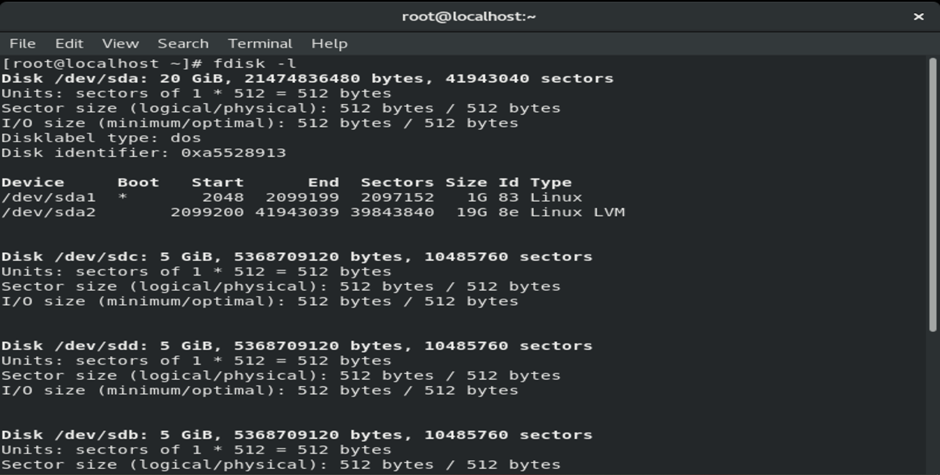940x475 pixels.
Task: Click the '83' partition Id
Action: tap(508, 197)
